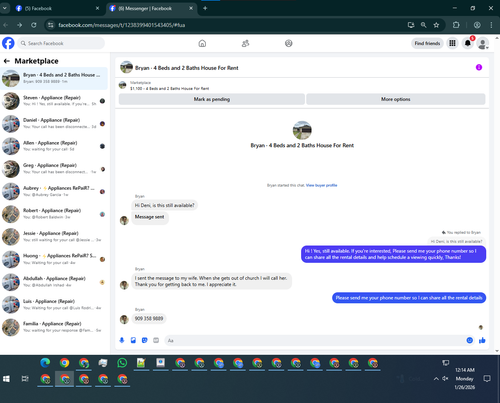This screenshot has width=500, height=403.
Task: Open the tab search dropdown
Action: 5,8
